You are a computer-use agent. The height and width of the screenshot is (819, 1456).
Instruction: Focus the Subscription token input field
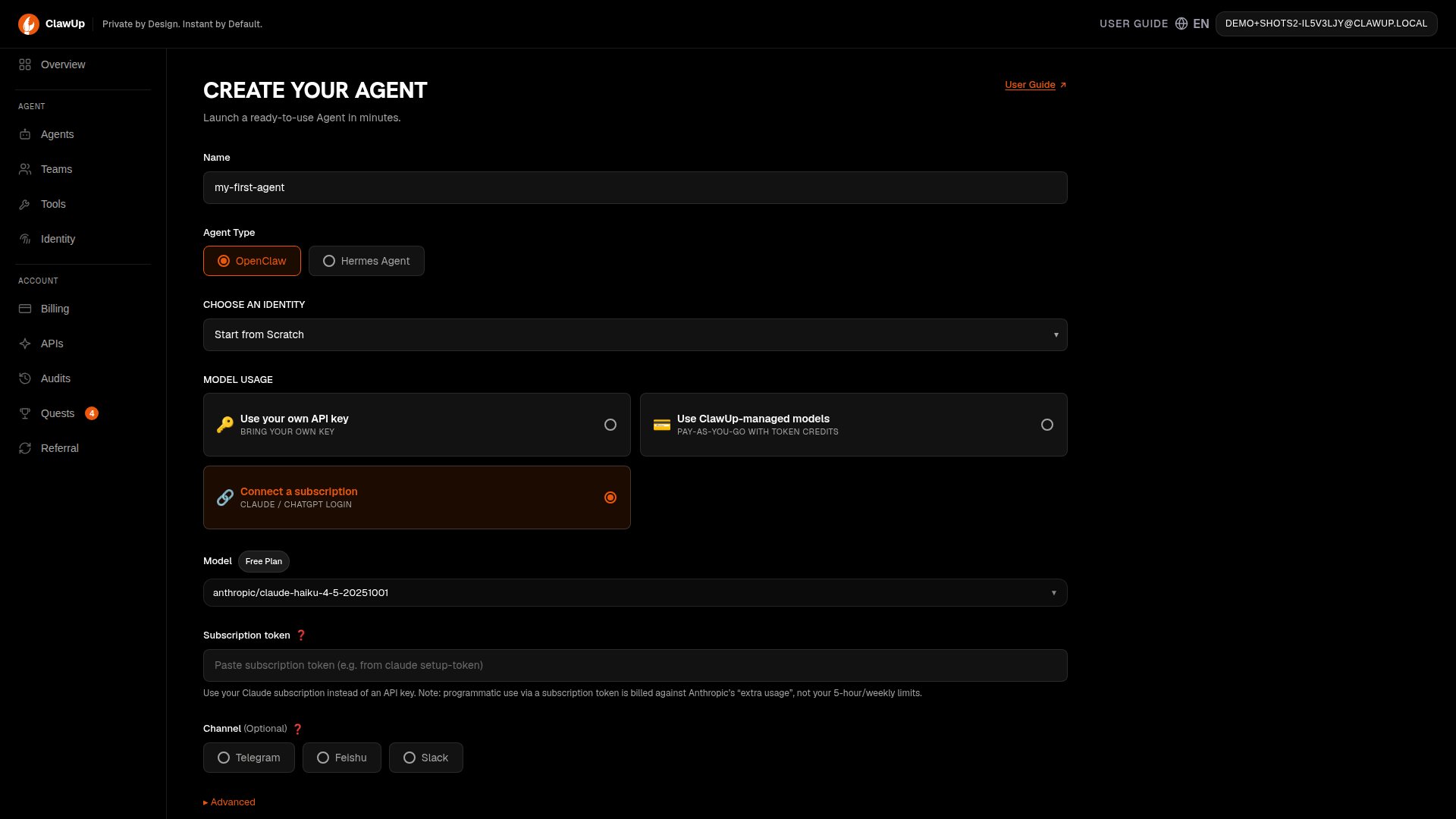(x=635, y=665)
